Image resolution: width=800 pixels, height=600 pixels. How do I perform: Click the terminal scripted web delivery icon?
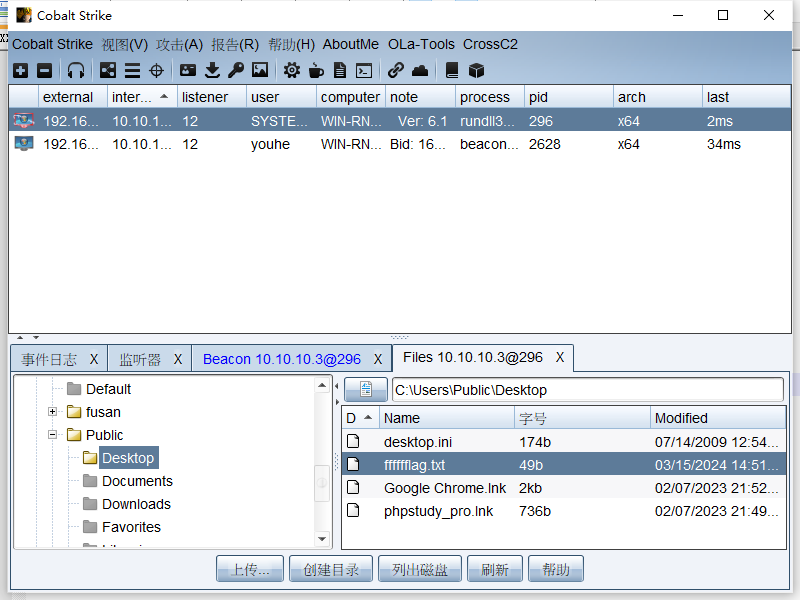coord(364,70)
